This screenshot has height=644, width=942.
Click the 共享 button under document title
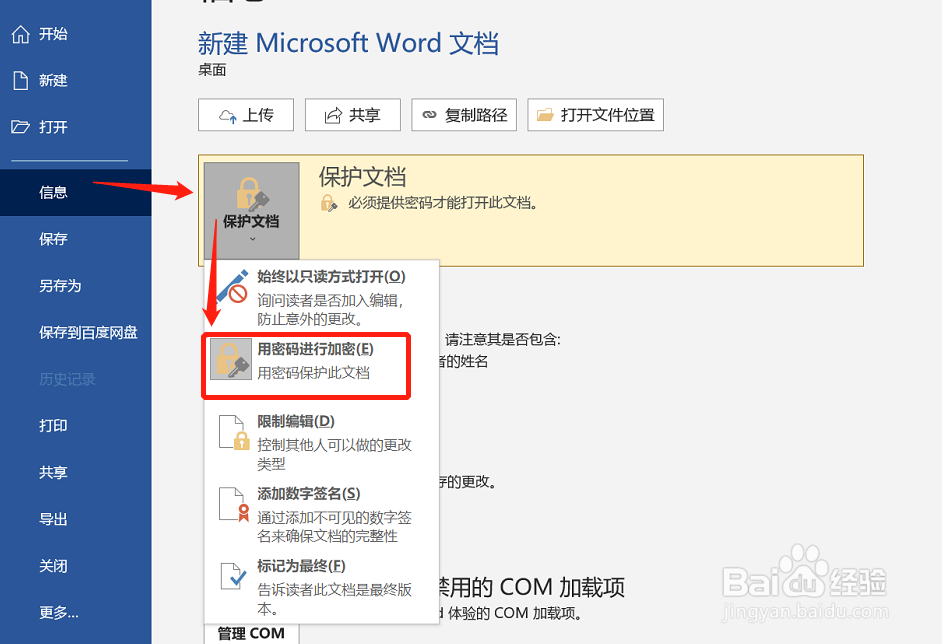[x=353, y=115]
